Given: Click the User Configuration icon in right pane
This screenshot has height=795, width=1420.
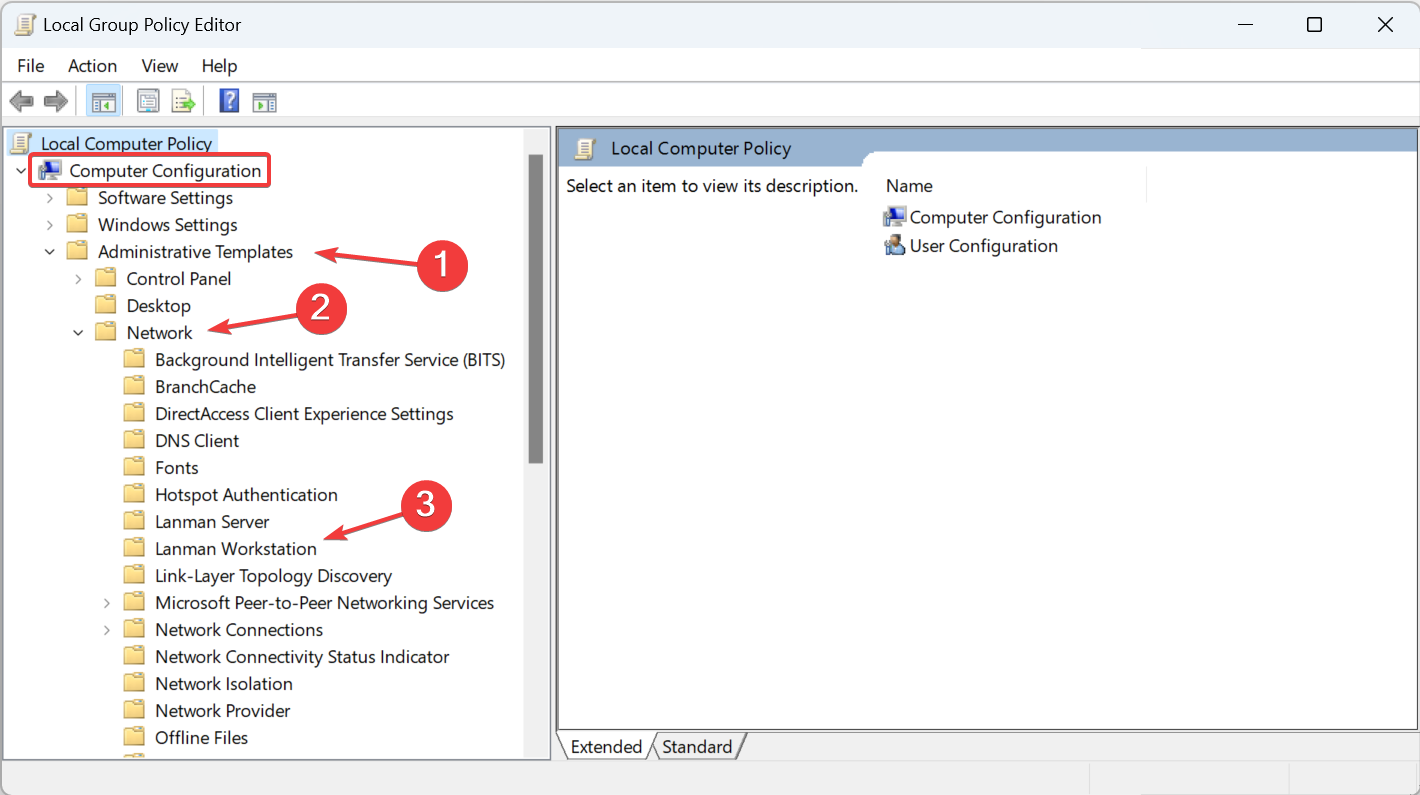Looking at the screenshot, I should point(895,246).
